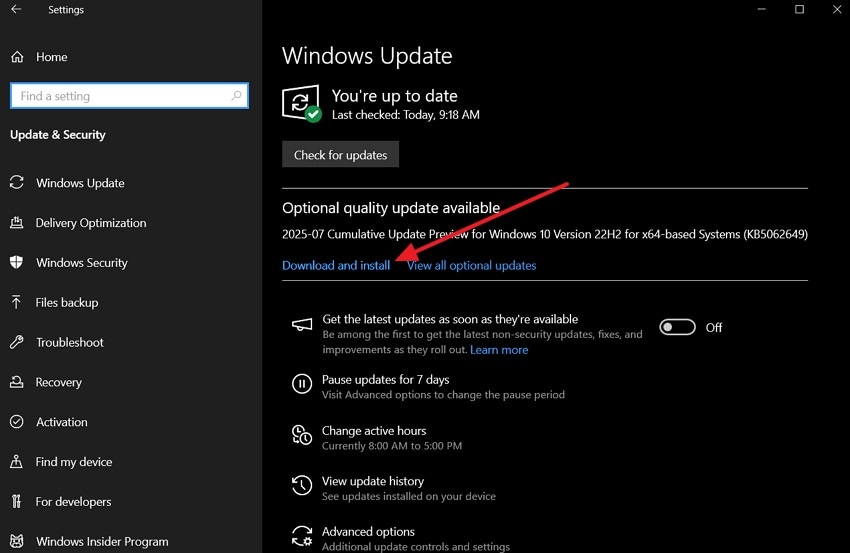
Task: Open Advanced options
Action: click(x=368, y=531)
